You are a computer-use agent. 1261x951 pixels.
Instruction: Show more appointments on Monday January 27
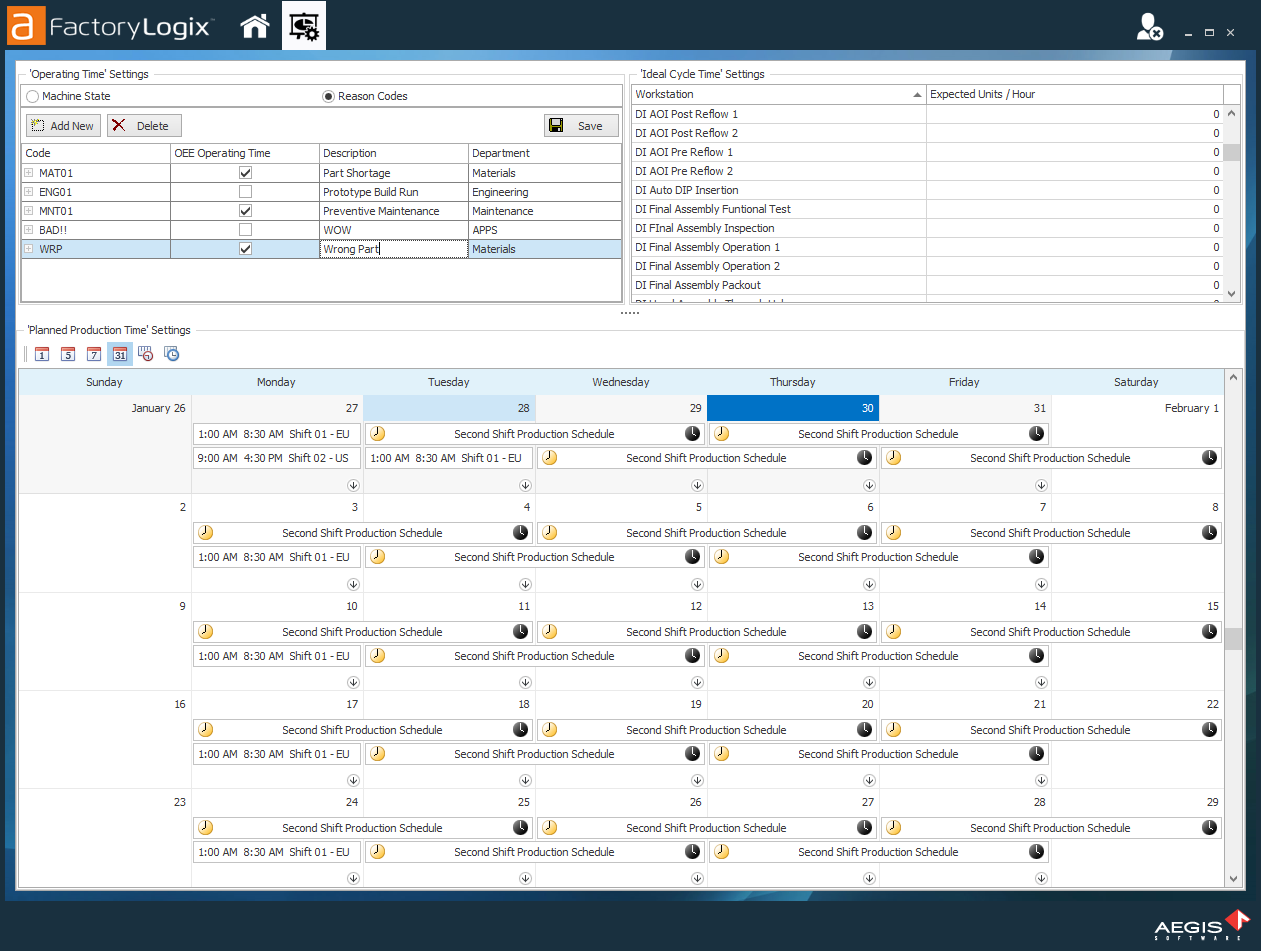(x=354, y=485)
